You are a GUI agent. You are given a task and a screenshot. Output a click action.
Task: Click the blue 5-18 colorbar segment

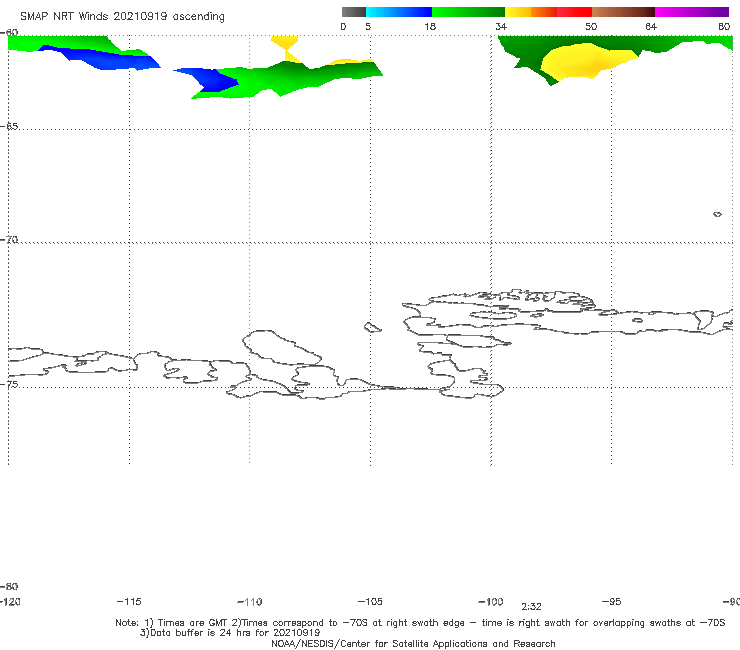[x=399, y=12]
